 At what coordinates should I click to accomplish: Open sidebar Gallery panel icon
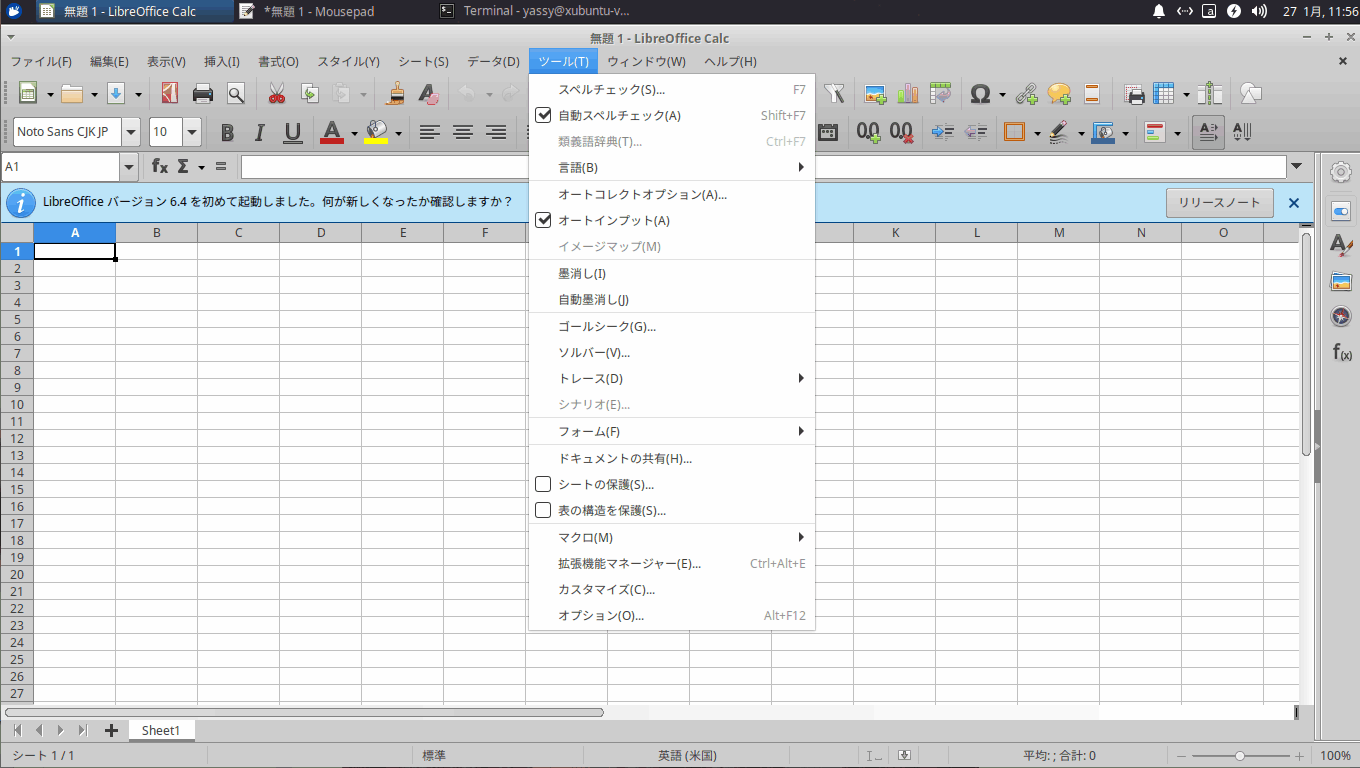1341,282
